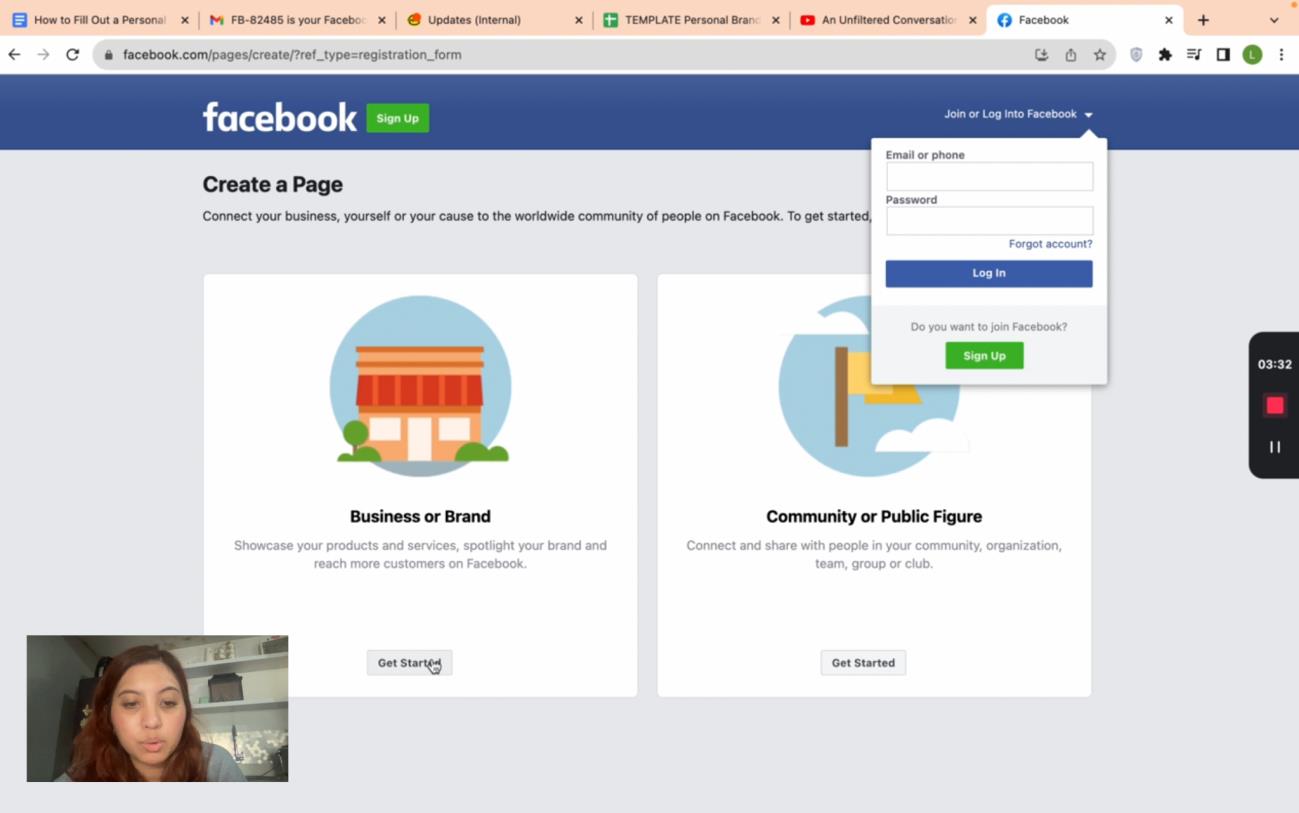This screenshot has width=1299, height=813.
Task: Stop the screen recording
Action: tap(1274, 405)
